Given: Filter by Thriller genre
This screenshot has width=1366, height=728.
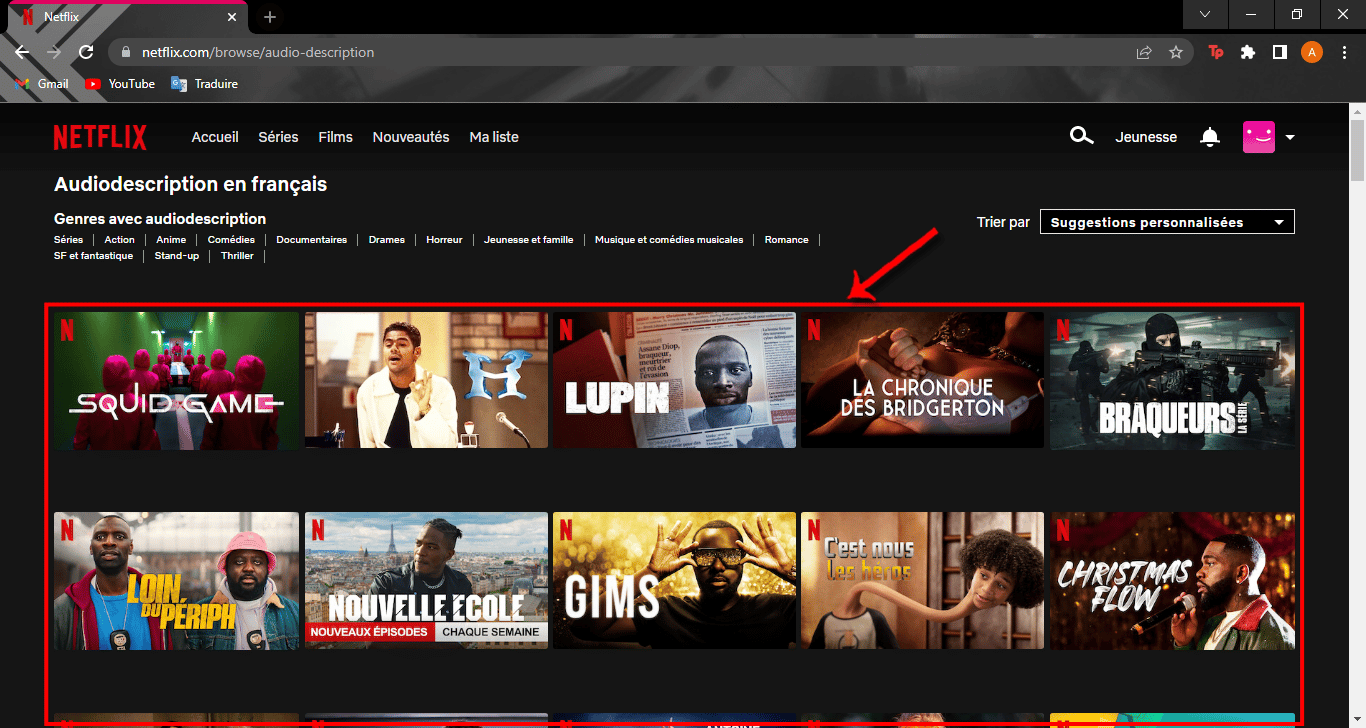Looking at the screenshot, I should pos(237,256).
